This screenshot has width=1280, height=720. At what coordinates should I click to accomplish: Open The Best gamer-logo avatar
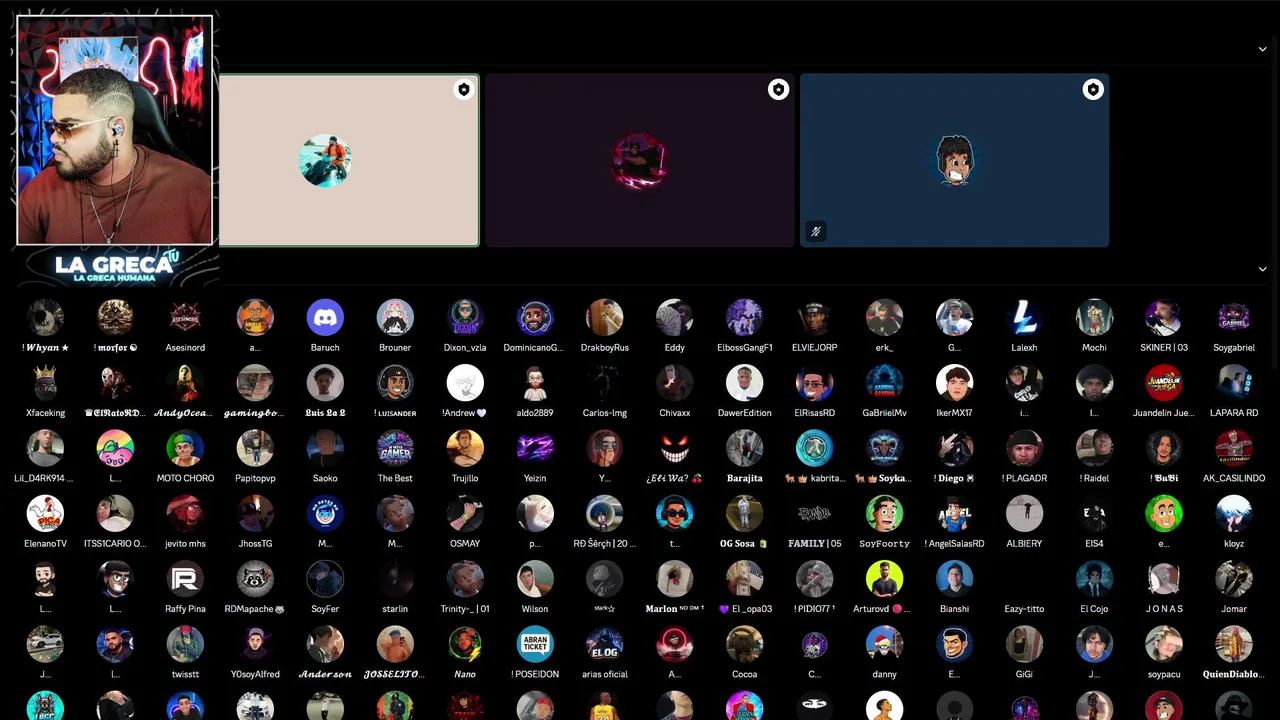pos(395,449)
